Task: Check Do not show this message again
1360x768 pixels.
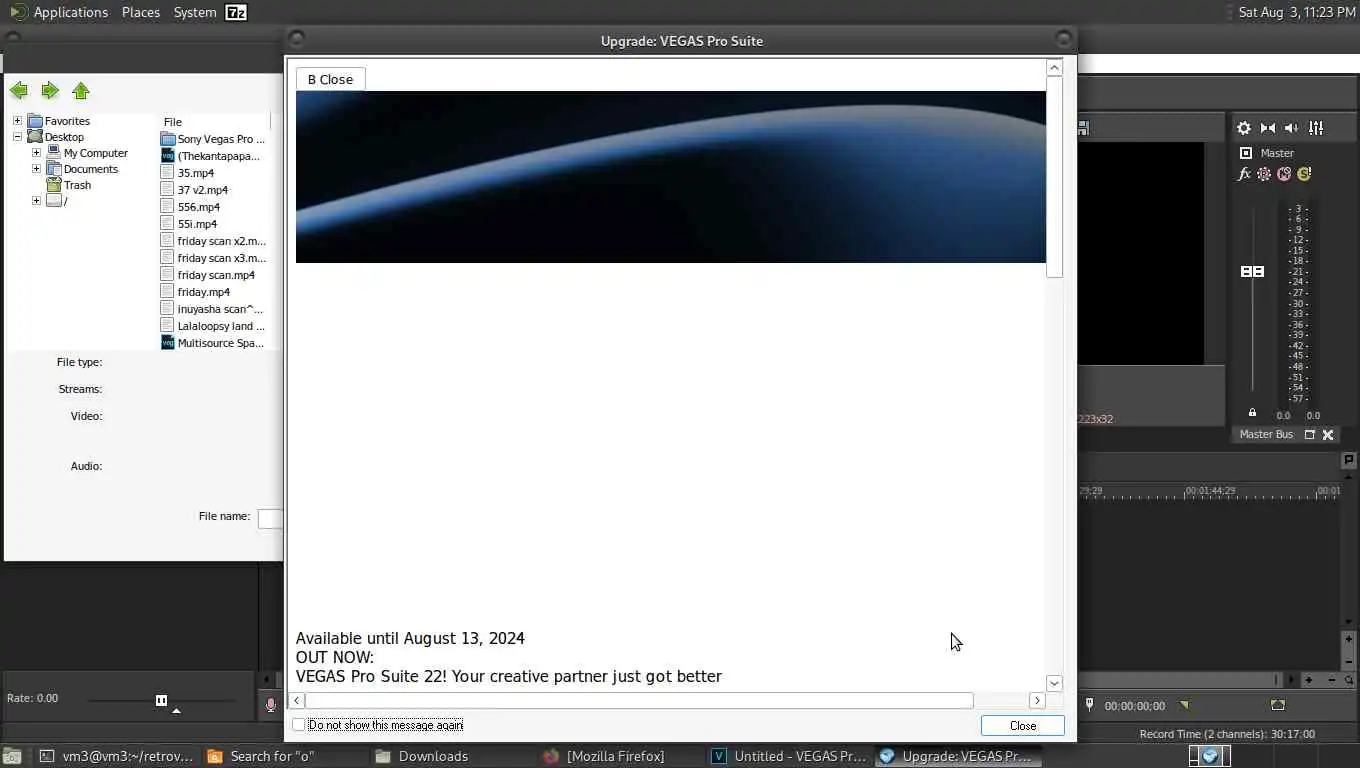Action: 299,725
